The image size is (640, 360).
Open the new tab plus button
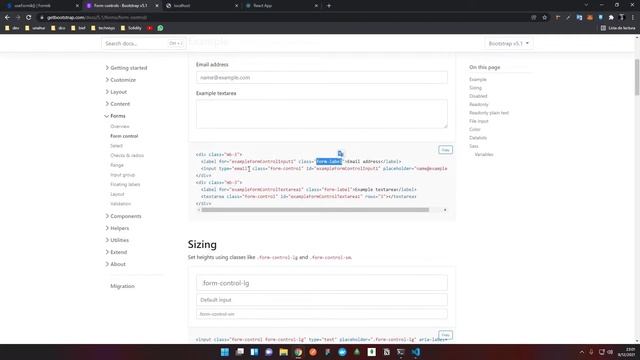tap(329, 6)
